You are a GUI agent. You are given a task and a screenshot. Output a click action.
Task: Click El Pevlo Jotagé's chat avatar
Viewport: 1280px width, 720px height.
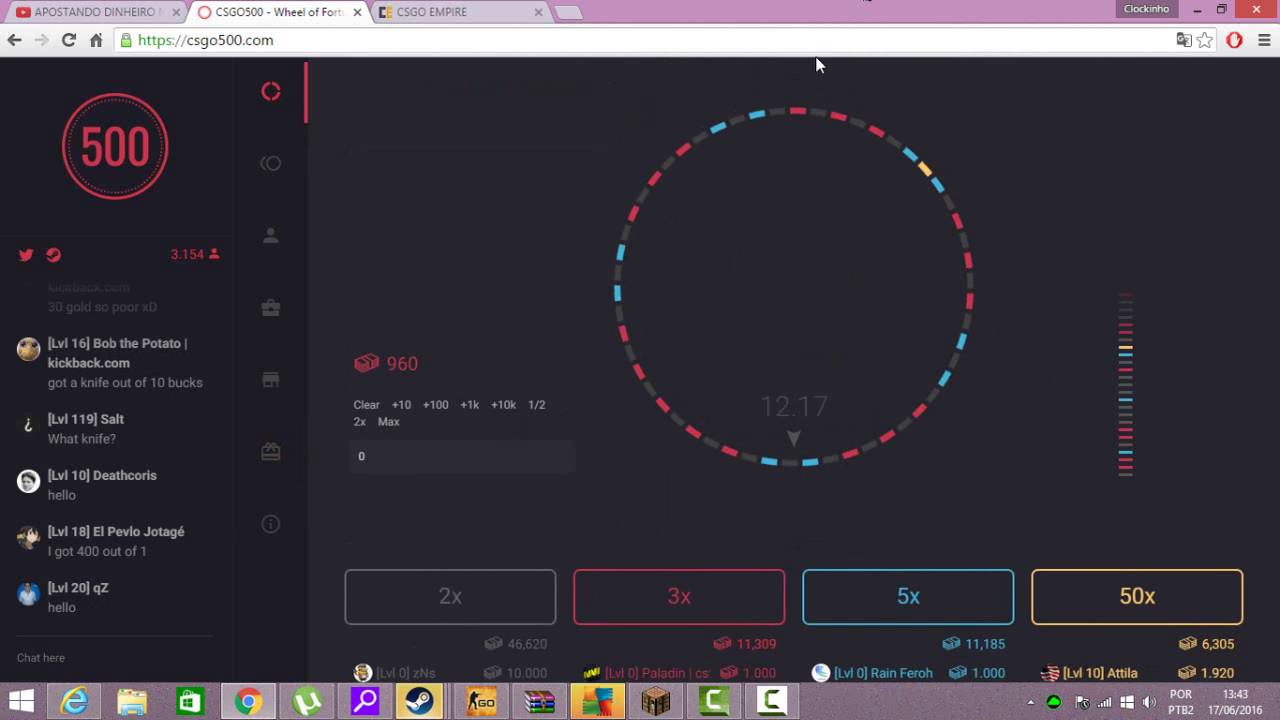coord(28,537)
